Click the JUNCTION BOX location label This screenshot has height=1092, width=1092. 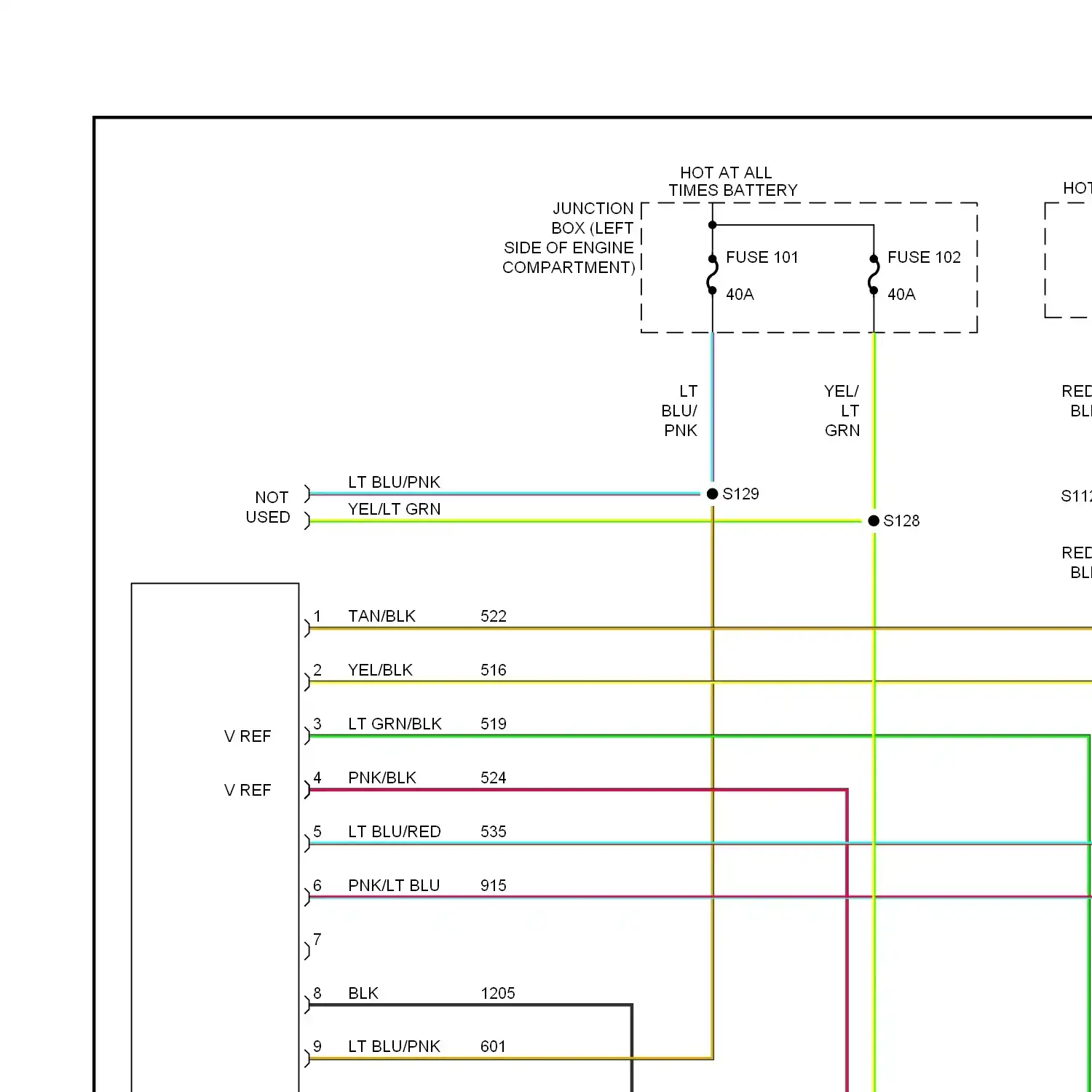(x=569, y=238)
